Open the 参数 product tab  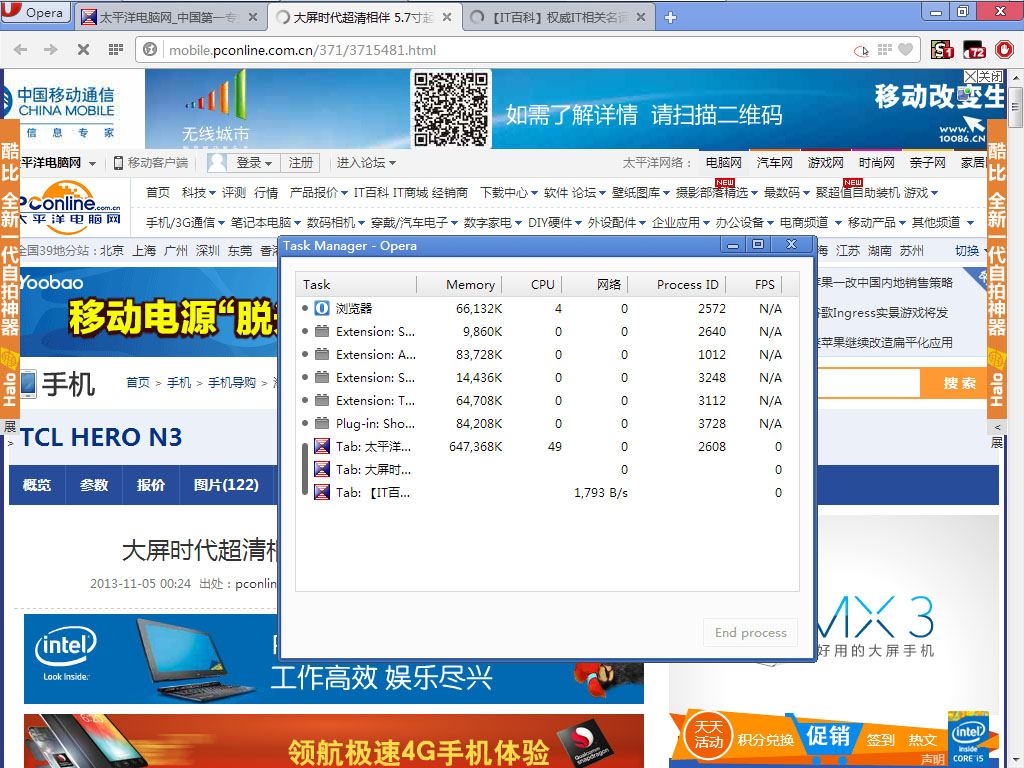point(93,485)
